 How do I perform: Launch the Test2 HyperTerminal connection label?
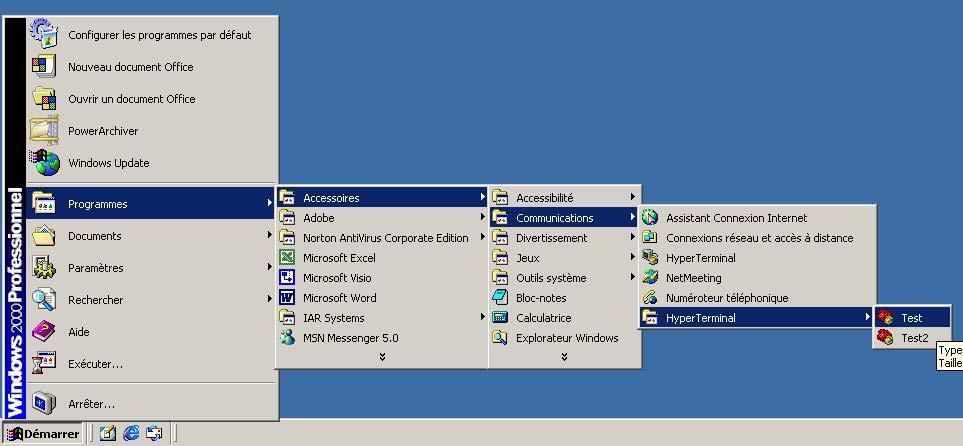[x=915, y=338]
